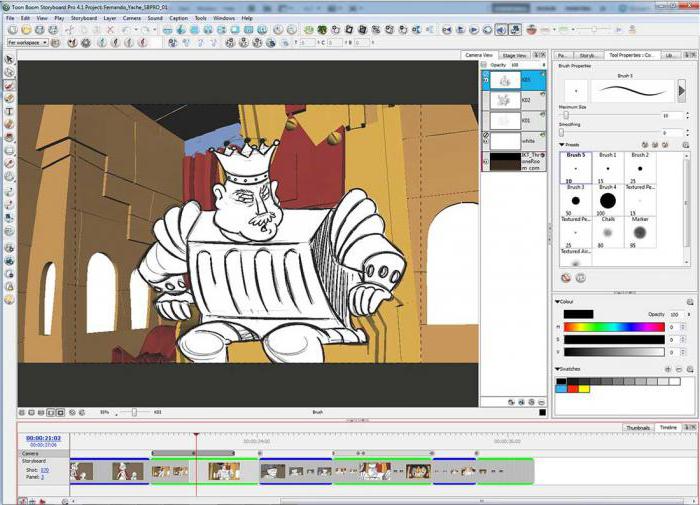Toggle visibility of the K03 layer

486,80
